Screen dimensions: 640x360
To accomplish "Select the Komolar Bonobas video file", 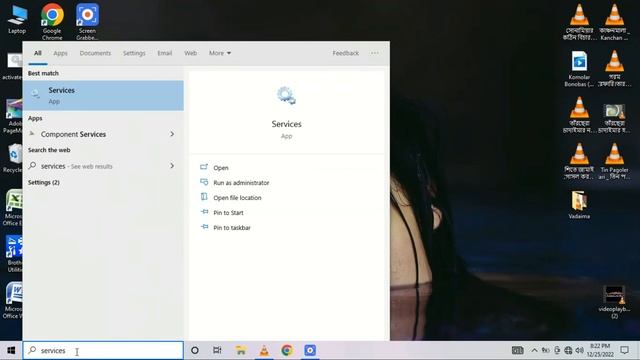I will 579,68.
